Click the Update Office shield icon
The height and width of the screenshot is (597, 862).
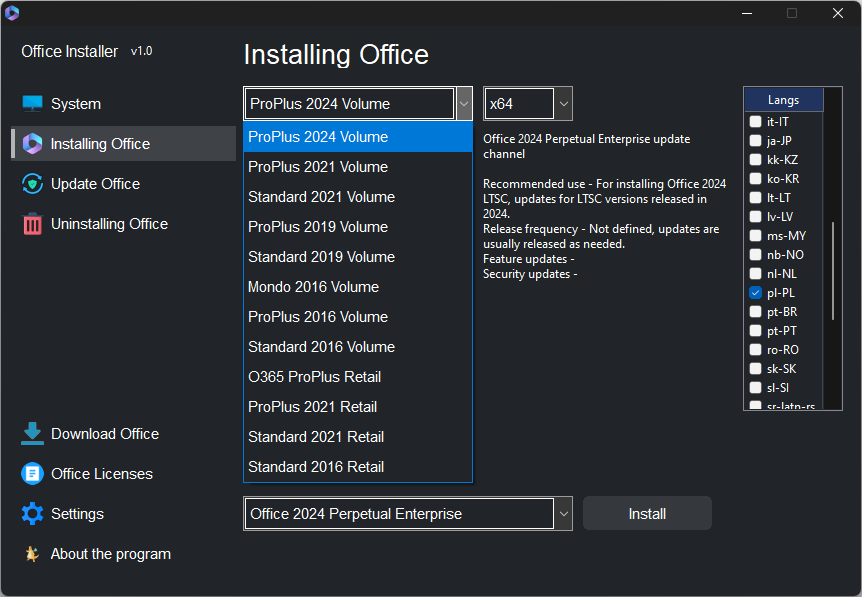point(32,184)
